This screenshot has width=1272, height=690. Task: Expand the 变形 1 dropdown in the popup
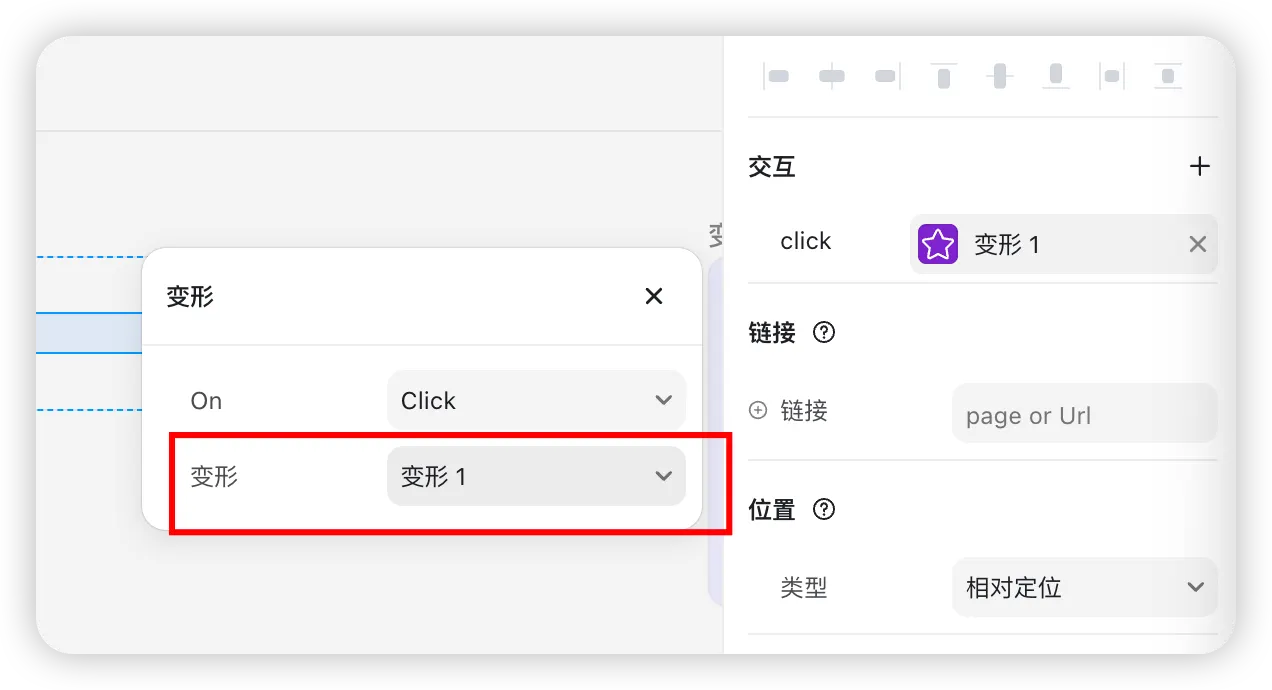(536, 476)
